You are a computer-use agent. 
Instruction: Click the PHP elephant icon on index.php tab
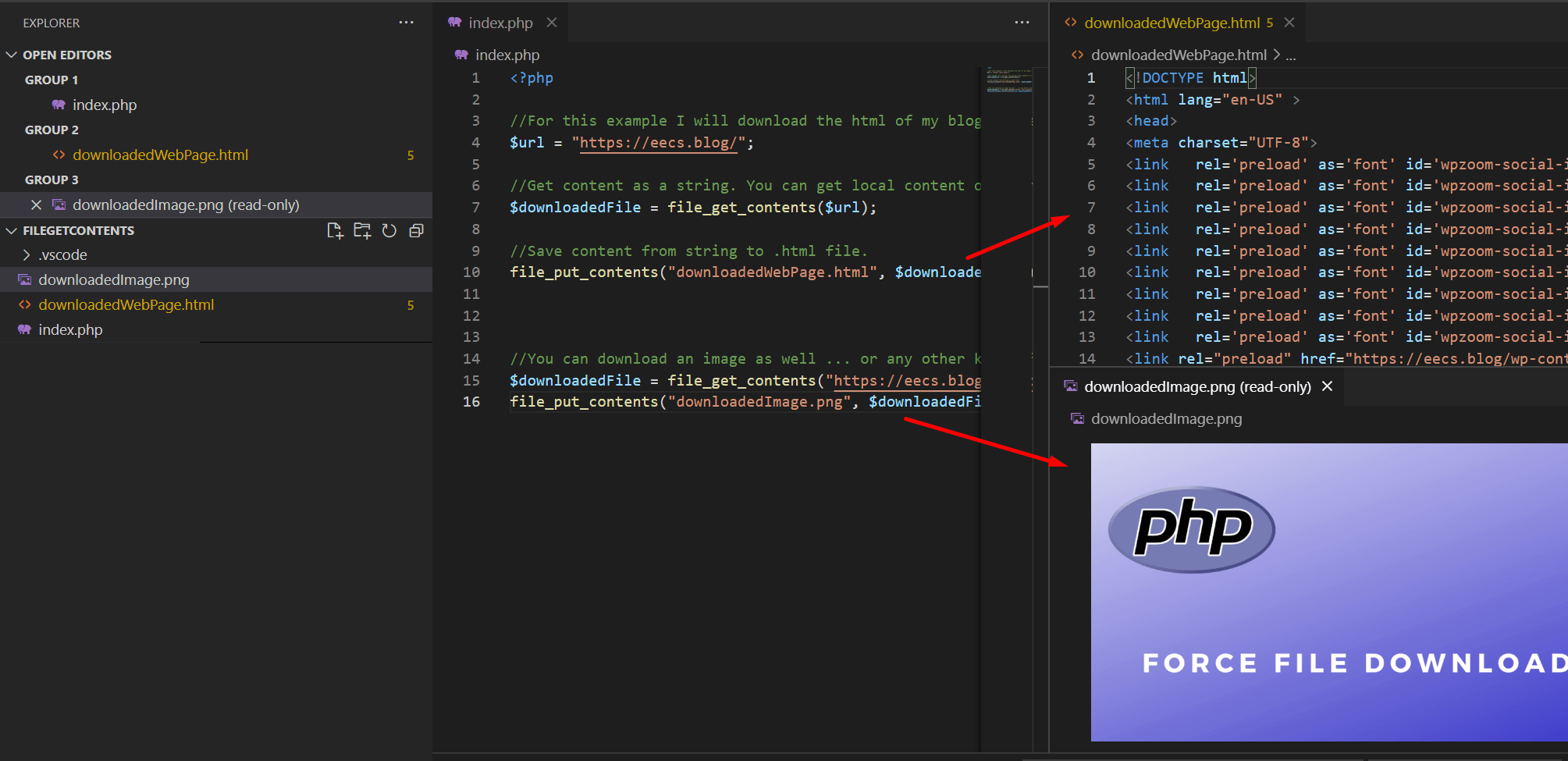click(x=454, y=23)
